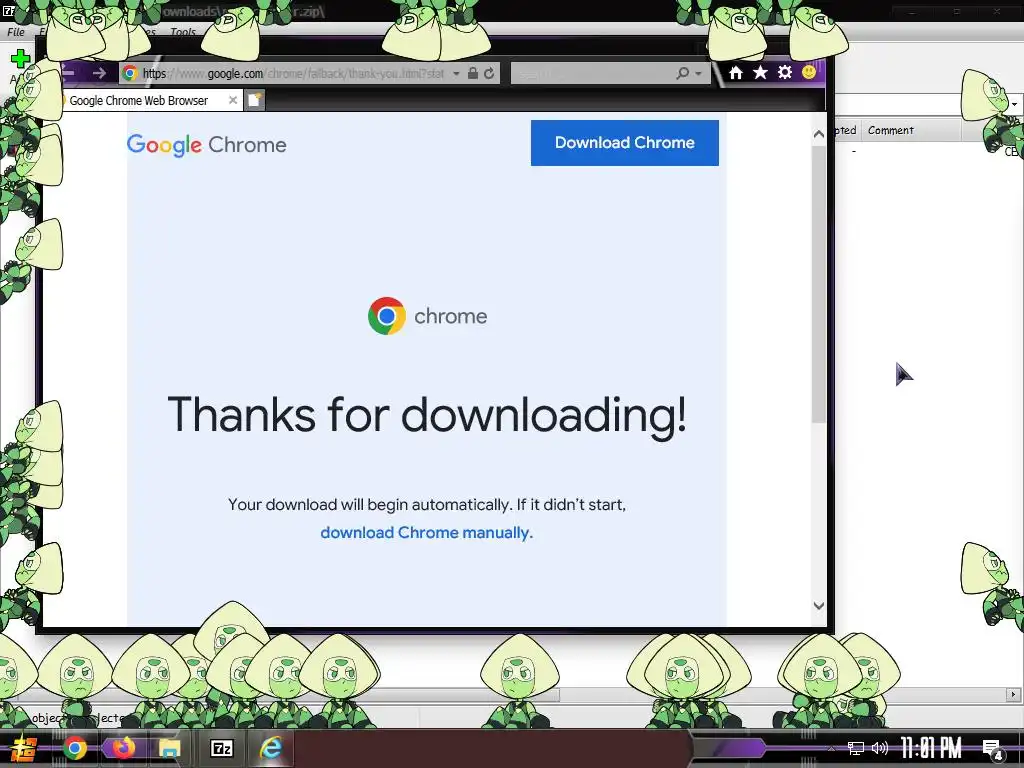The height and width of the screenshot is (768, 1024).
Task: Expand the hidden tray icons chevron
Action: tap(831, 748)
